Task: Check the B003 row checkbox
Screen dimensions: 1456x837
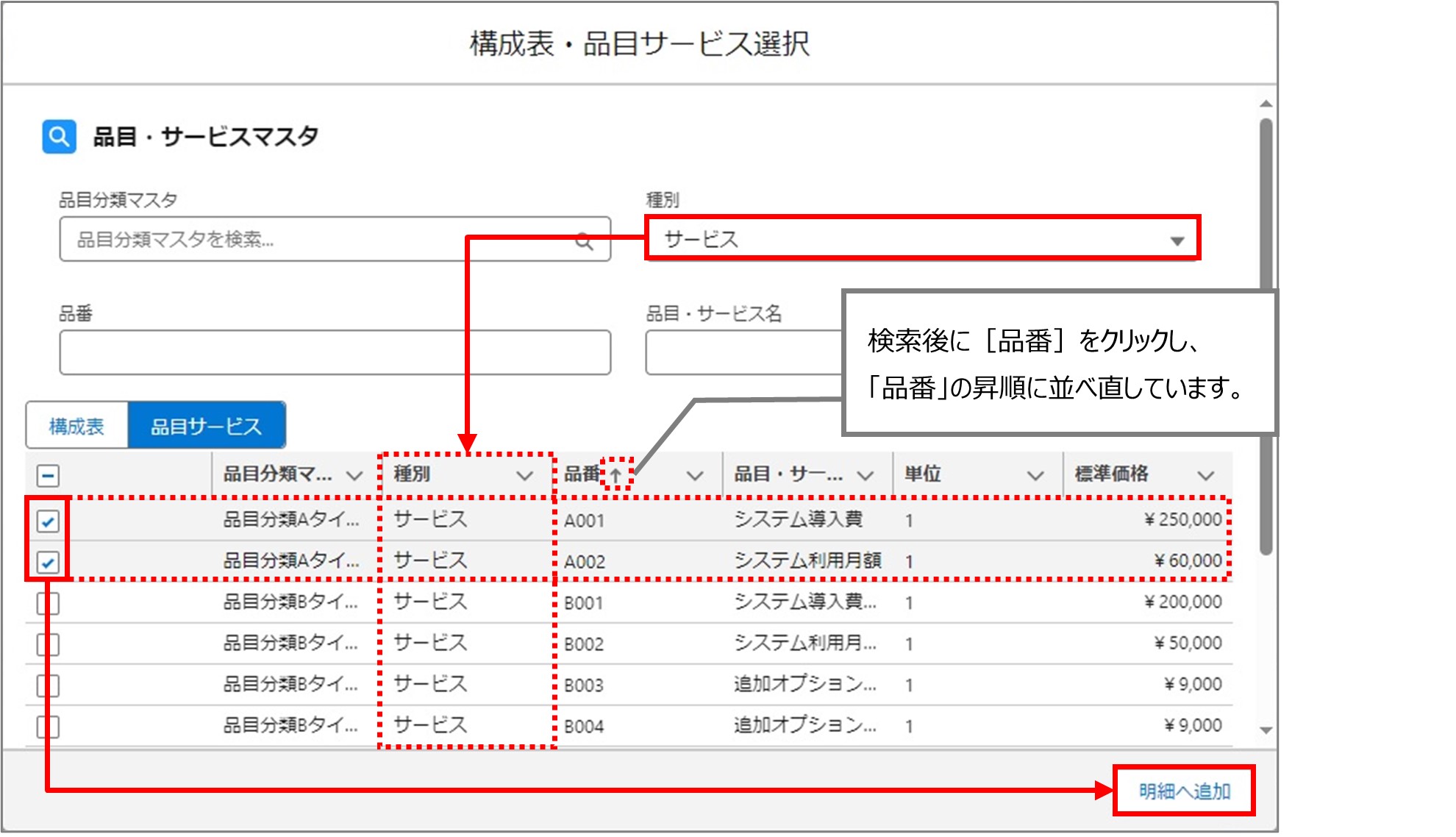Action: [x=49, y=686]
